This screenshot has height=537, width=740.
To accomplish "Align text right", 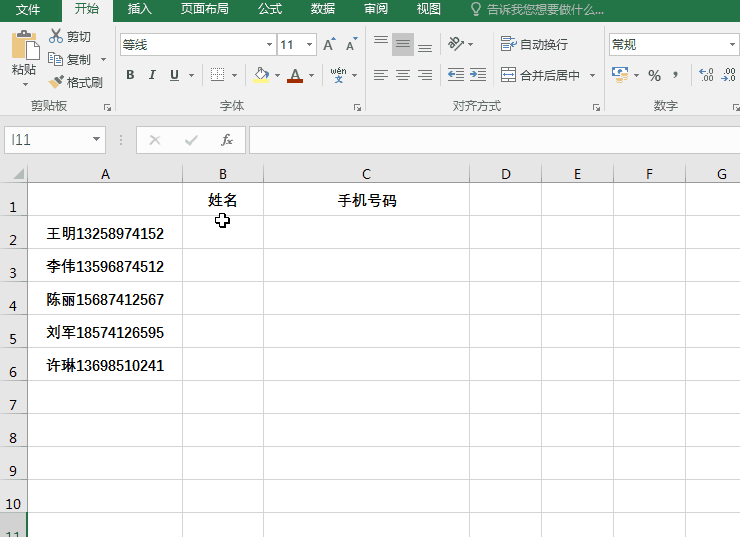I will pyautogui.click(x=425, y=75).
